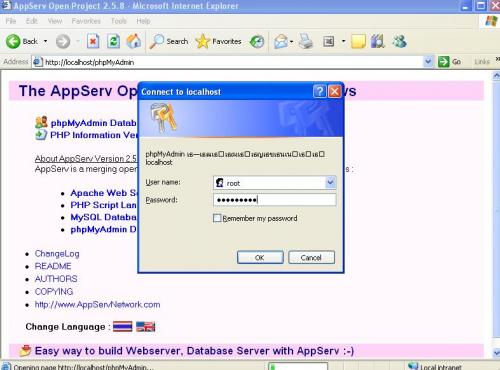The image size is (500, 370).
Task: Open the Research toolbar icon
Action: pyautogui.click(x=378, y=41)
